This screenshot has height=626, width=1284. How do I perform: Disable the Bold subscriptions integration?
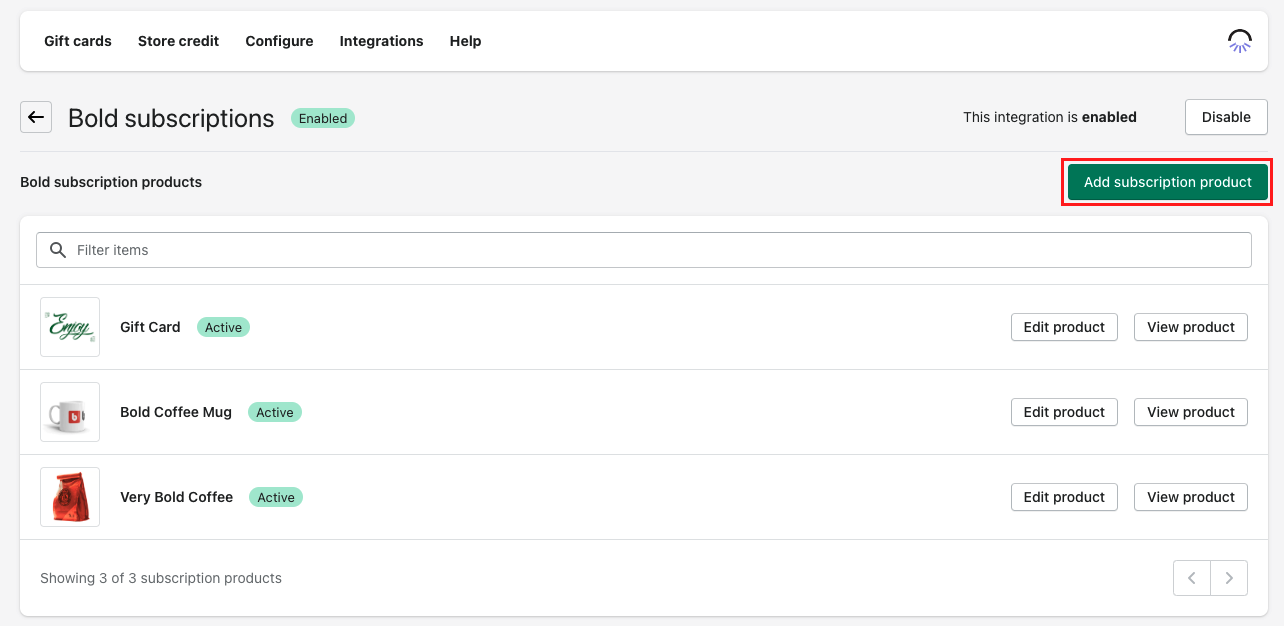point(1226,117)
